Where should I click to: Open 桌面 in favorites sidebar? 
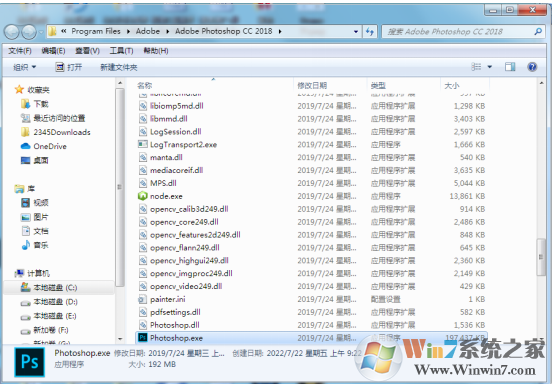tap(34, 160)
